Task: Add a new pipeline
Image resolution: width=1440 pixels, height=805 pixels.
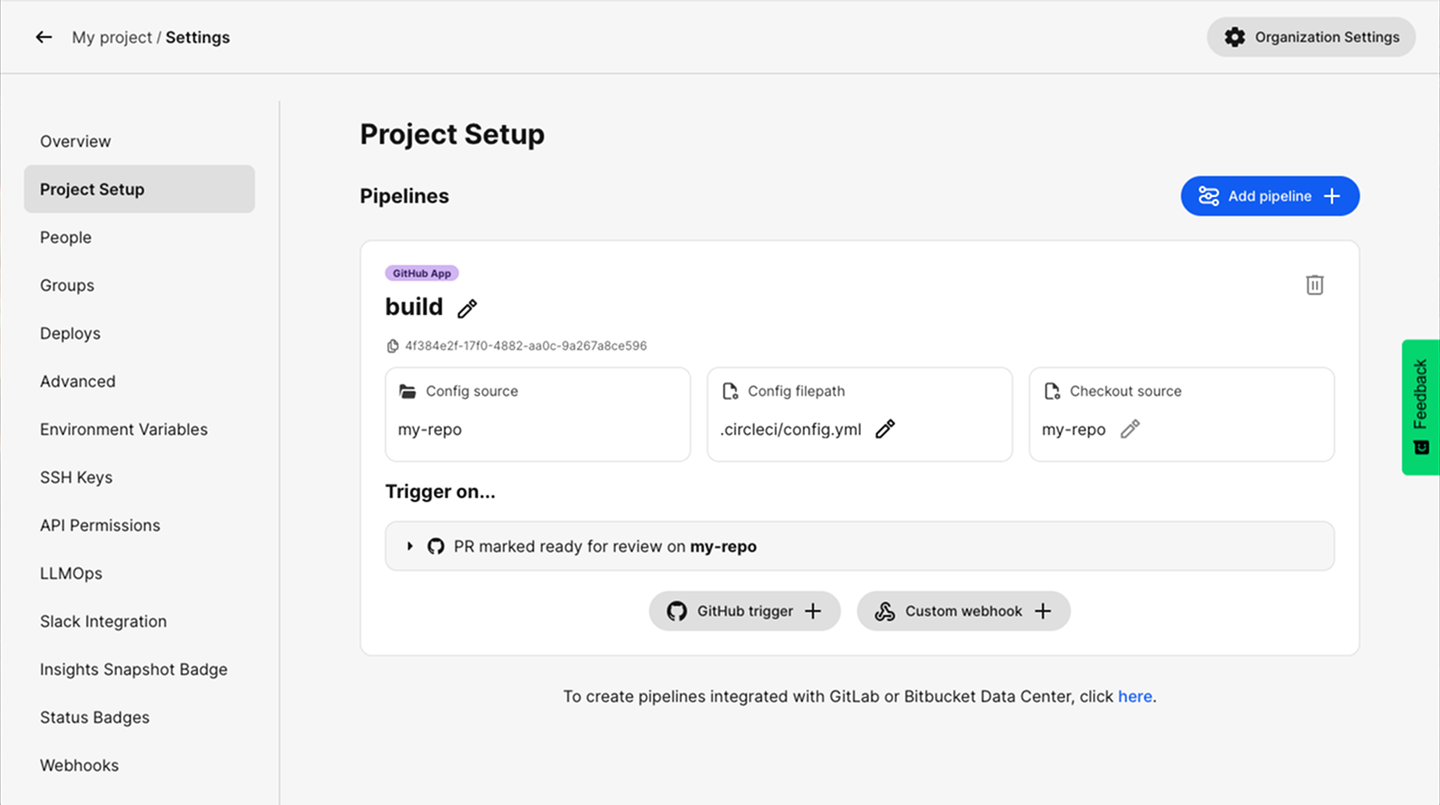Action: pyautogui.click(x=1269, y=196)
